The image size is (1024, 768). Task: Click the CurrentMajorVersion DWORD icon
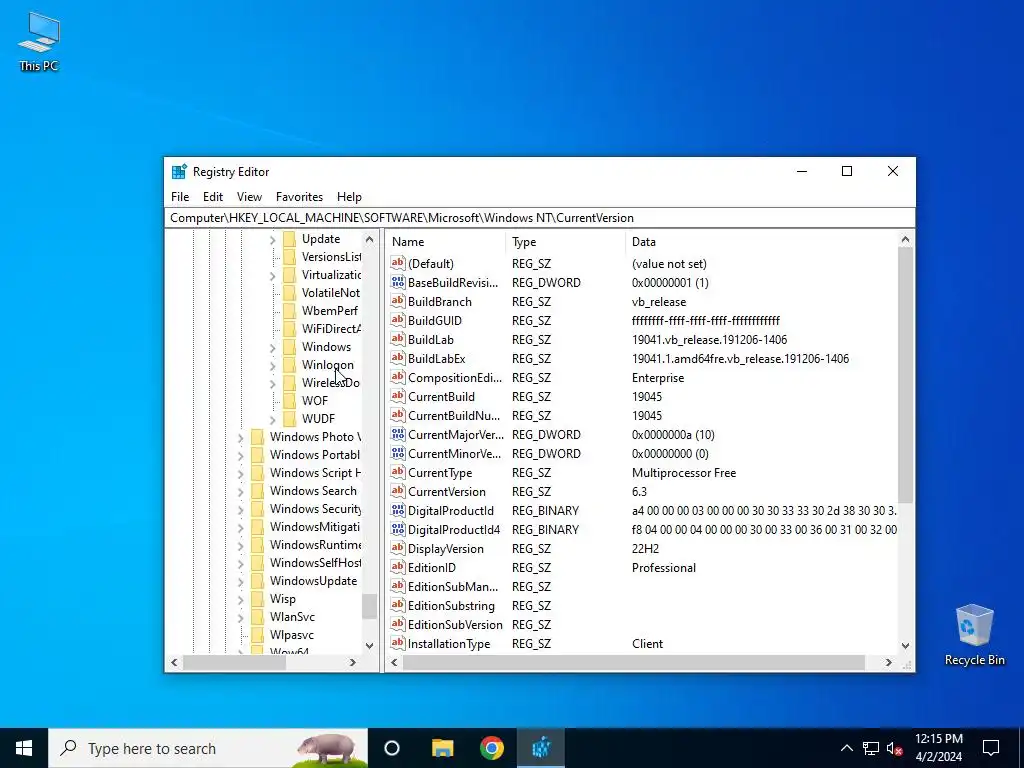click(398, 434)
